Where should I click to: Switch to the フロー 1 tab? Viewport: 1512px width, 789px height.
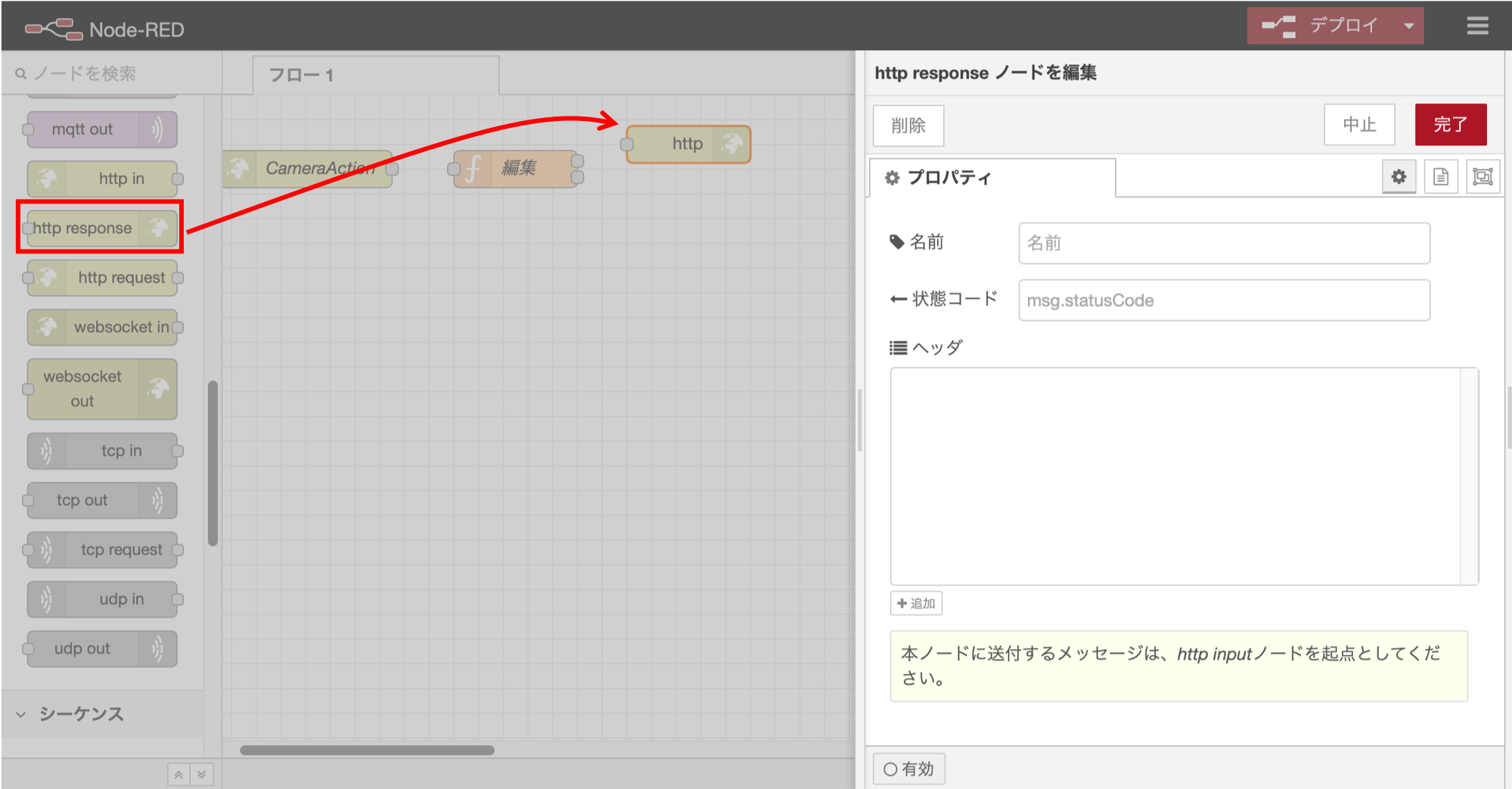[301, 75]
